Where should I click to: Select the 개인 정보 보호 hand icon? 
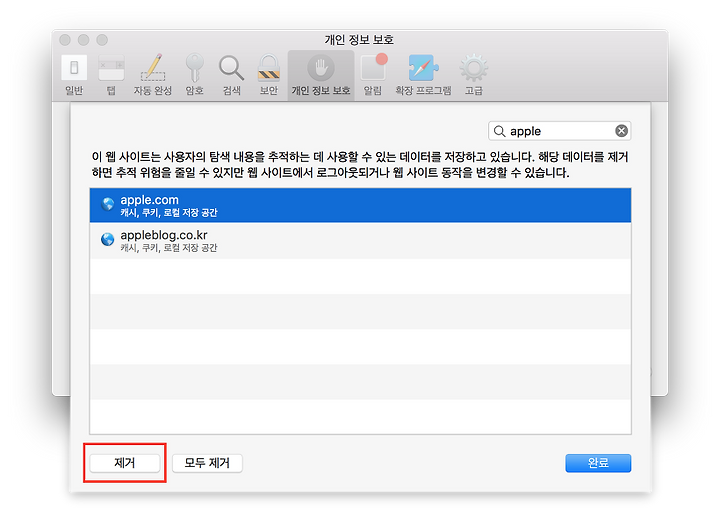click(x=321, y=68)
